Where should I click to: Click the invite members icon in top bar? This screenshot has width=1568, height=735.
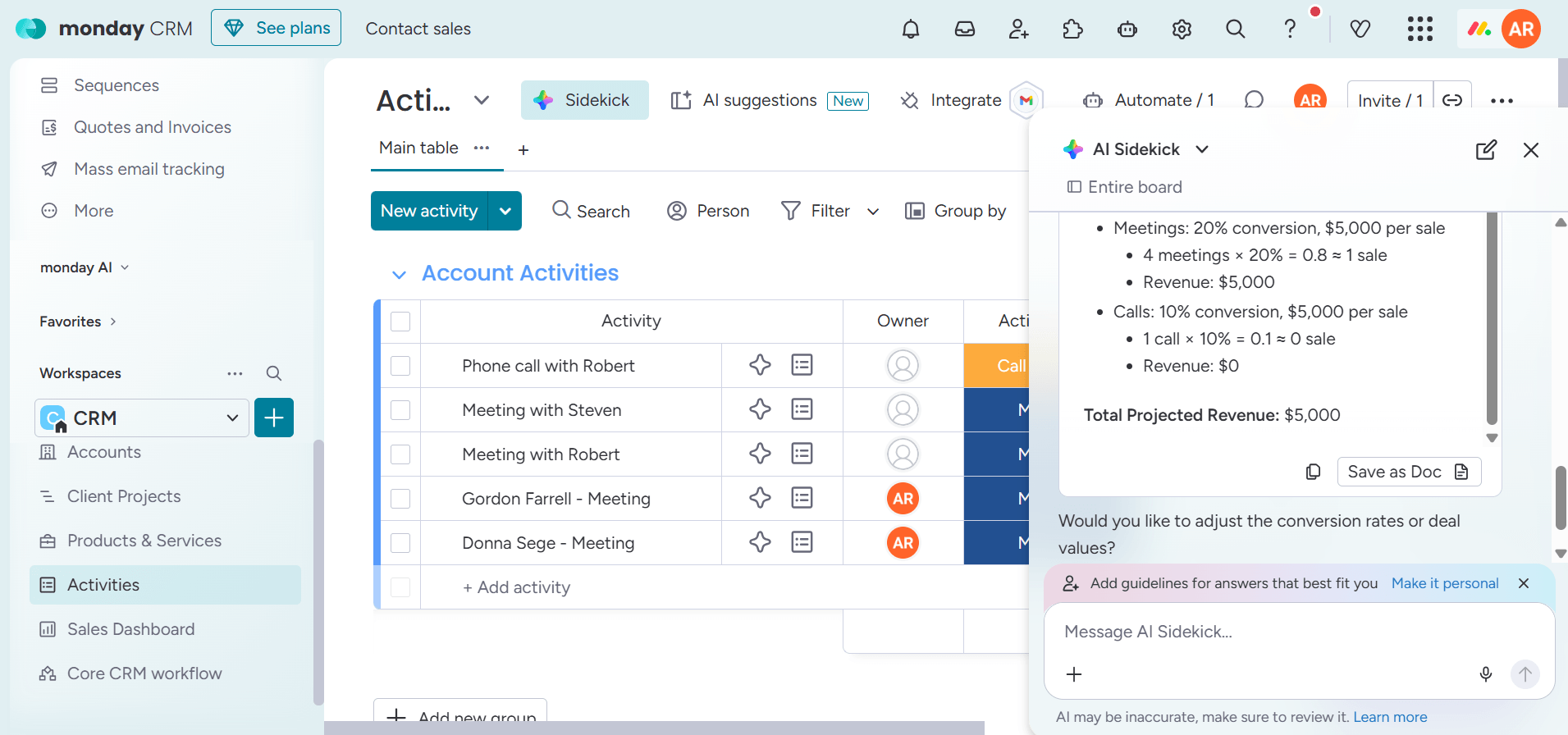click(x=1019, y=30)
